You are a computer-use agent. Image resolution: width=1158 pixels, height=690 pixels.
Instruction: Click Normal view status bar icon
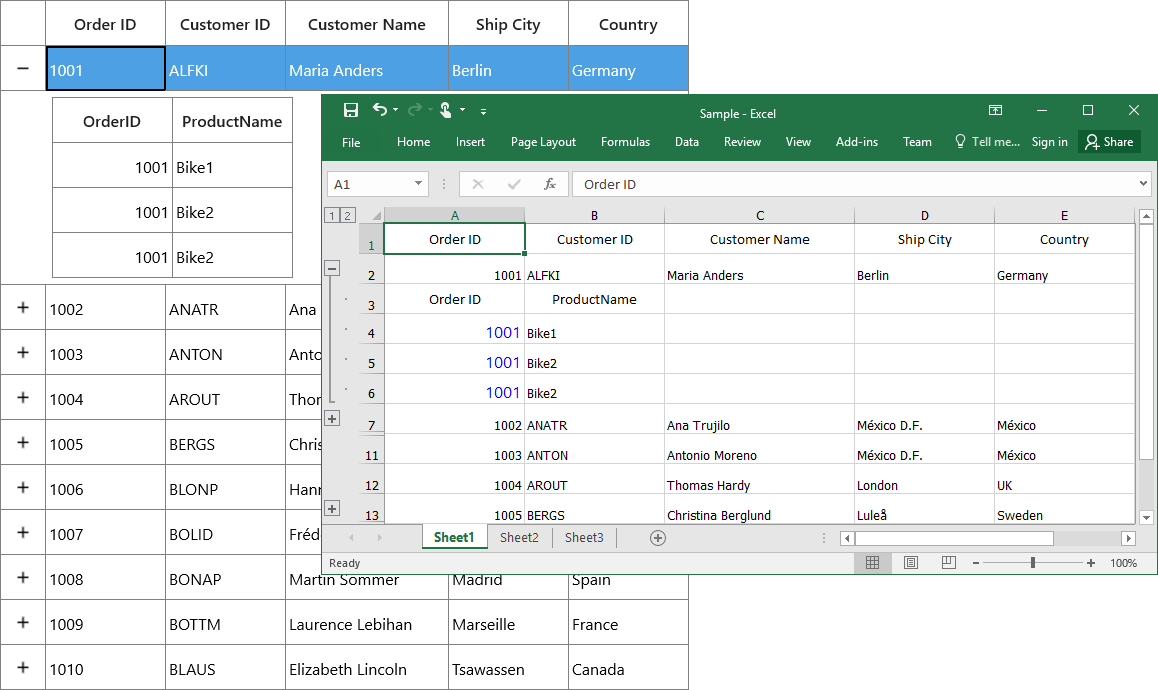pos(872,563)
